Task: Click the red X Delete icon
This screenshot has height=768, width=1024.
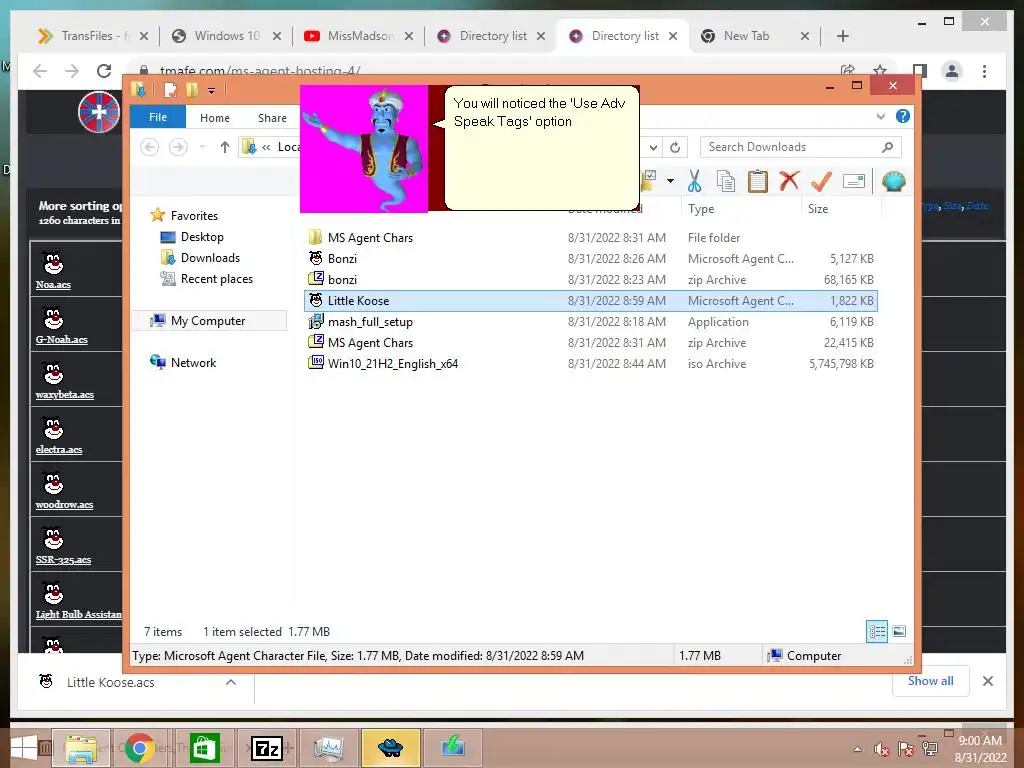Action: click(x=789, y=180)
